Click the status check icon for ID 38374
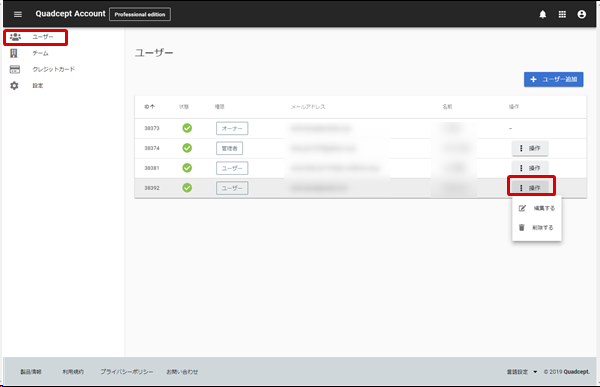Image resolution: width=600 pixels, height=387 pixels. tap(187, 148)
